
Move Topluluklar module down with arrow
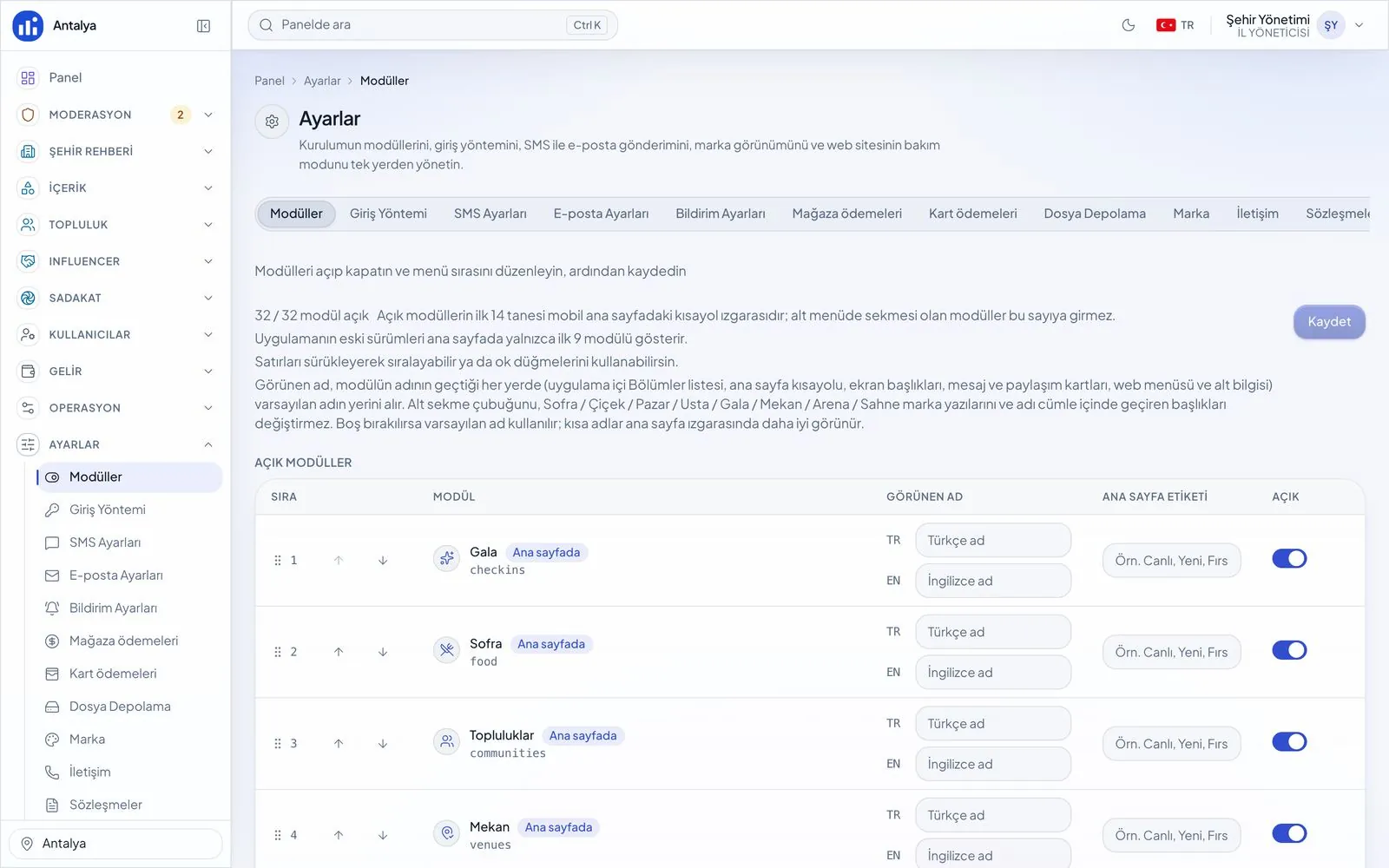pyautogui.click(x=383, y=744)
